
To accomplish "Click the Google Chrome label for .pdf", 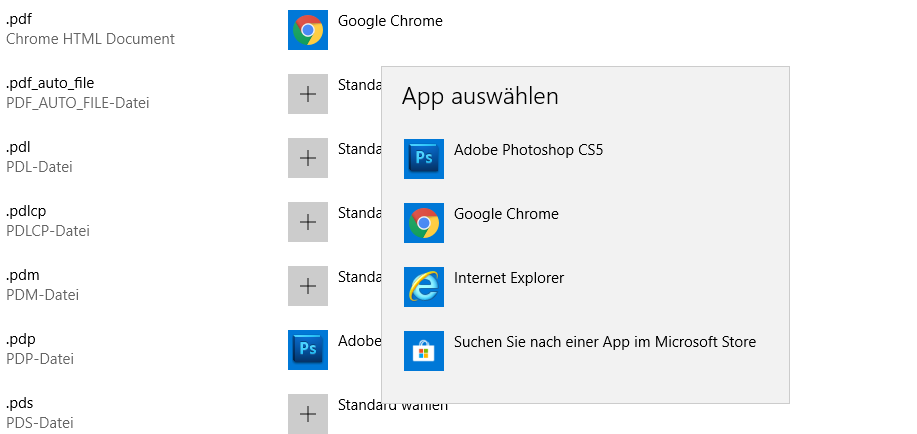I will click(x=390, y=21).
